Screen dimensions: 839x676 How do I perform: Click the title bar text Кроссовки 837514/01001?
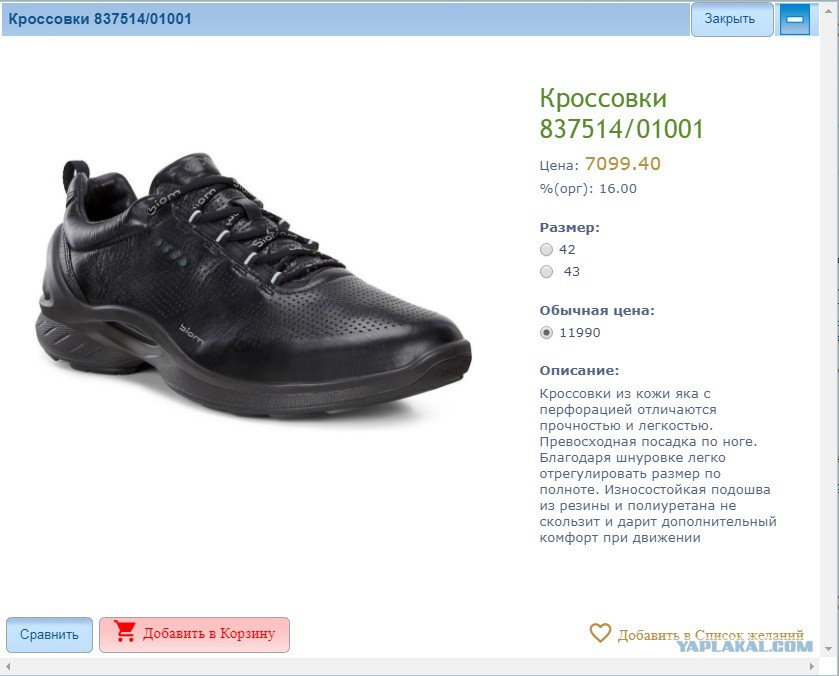coord(100,19)
